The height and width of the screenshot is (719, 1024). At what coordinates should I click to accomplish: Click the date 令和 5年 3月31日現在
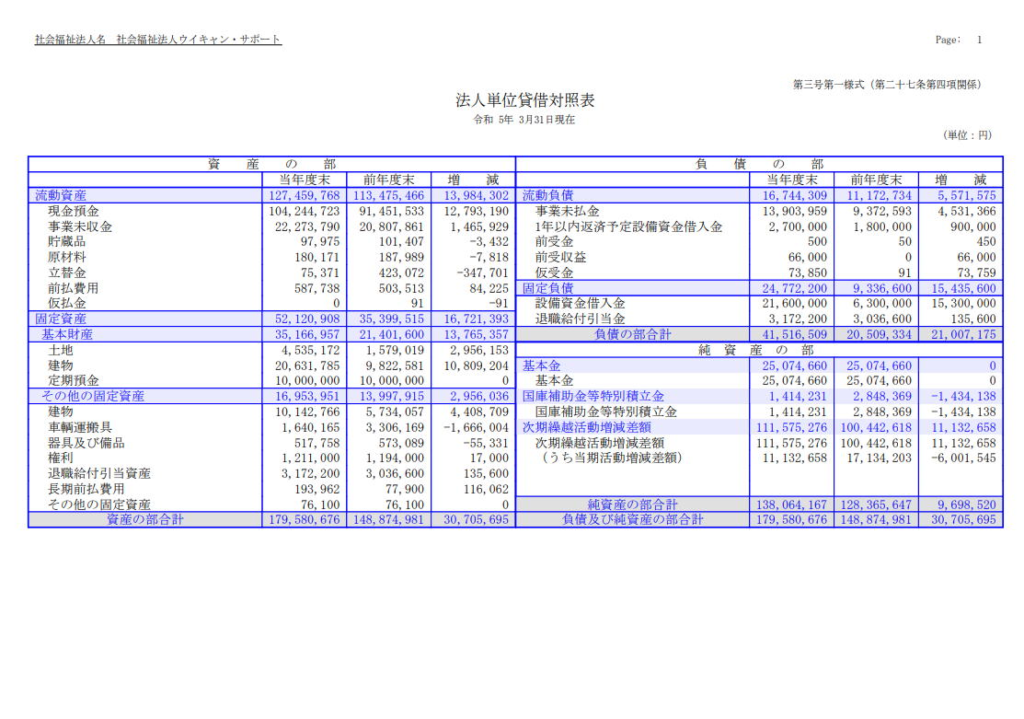(525, 120)
